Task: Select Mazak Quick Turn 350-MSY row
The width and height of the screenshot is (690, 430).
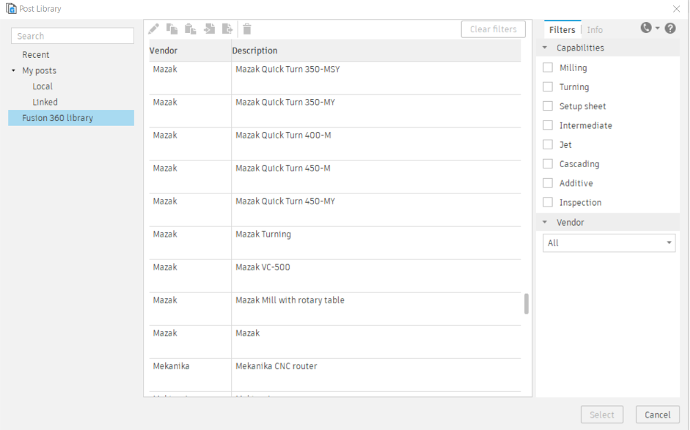Action: (335, 78)
